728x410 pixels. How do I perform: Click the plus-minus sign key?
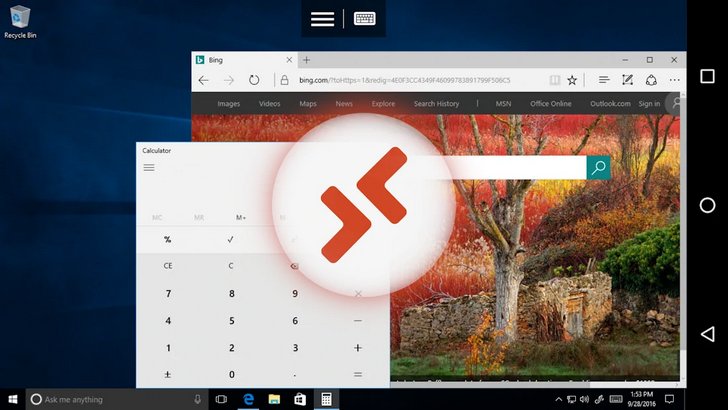(x=168, y=374)
